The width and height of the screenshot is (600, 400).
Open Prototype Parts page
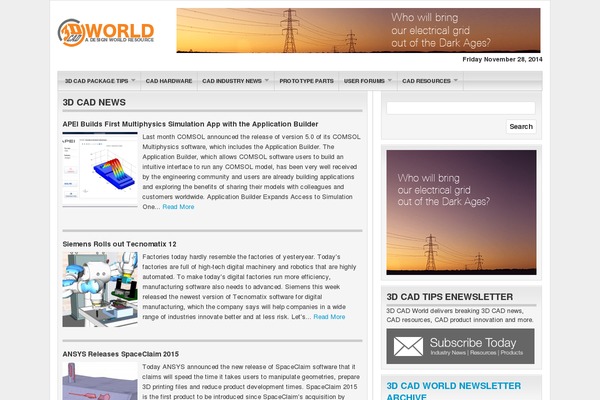[307, 81]
